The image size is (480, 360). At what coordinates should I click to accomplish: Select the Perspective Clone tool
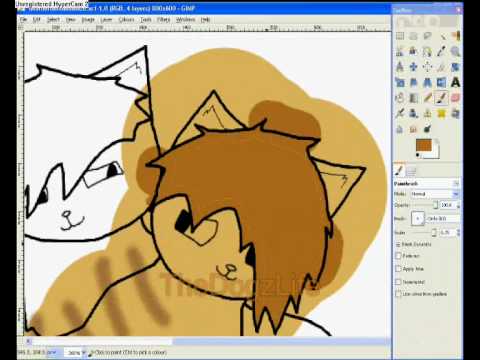click(455, 113)
